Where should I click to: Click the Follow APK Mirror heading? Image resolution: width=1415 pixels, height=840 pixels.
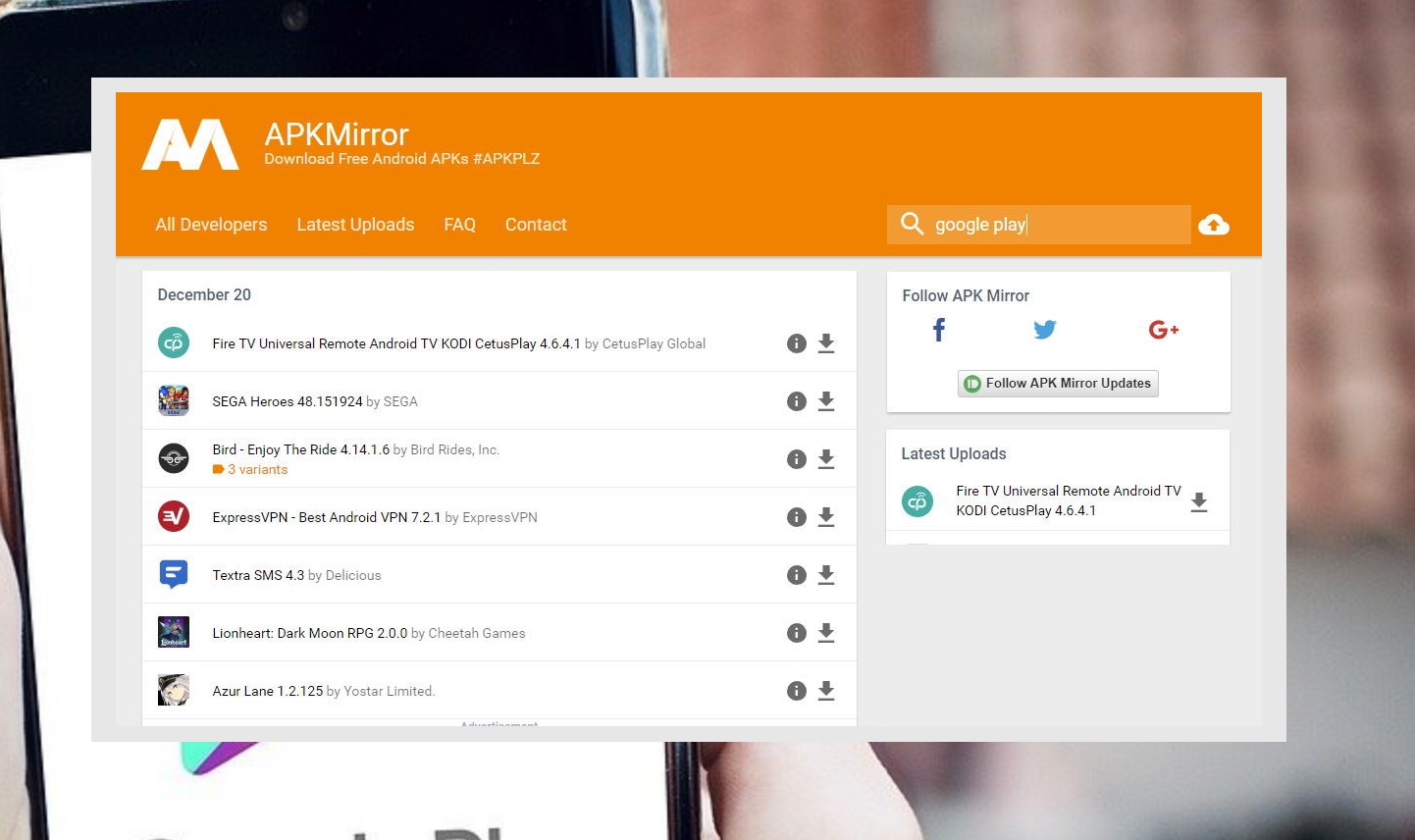966,295
